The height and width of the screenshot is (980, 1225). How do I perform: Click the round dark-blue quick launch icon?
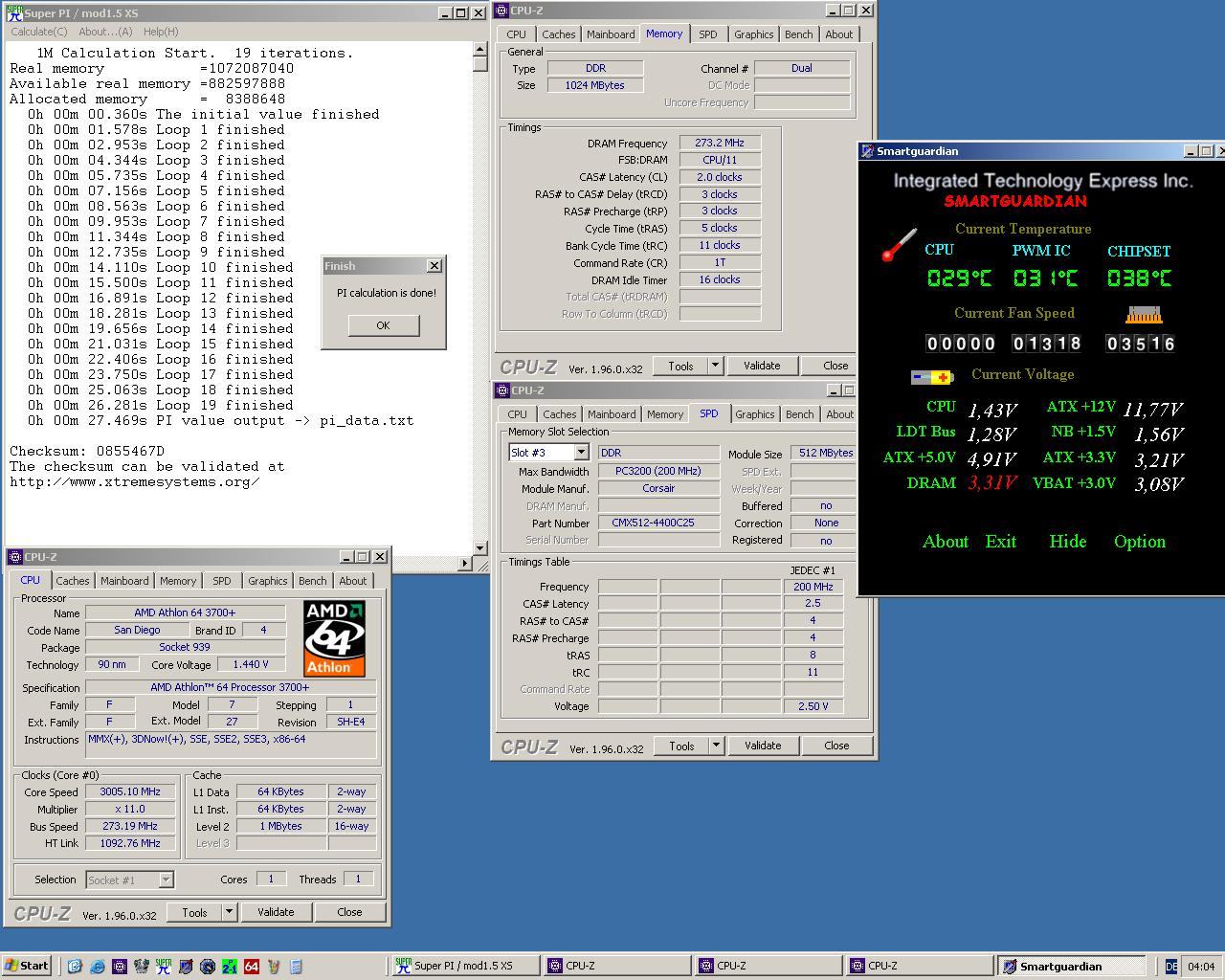click(x=208, y=967)
